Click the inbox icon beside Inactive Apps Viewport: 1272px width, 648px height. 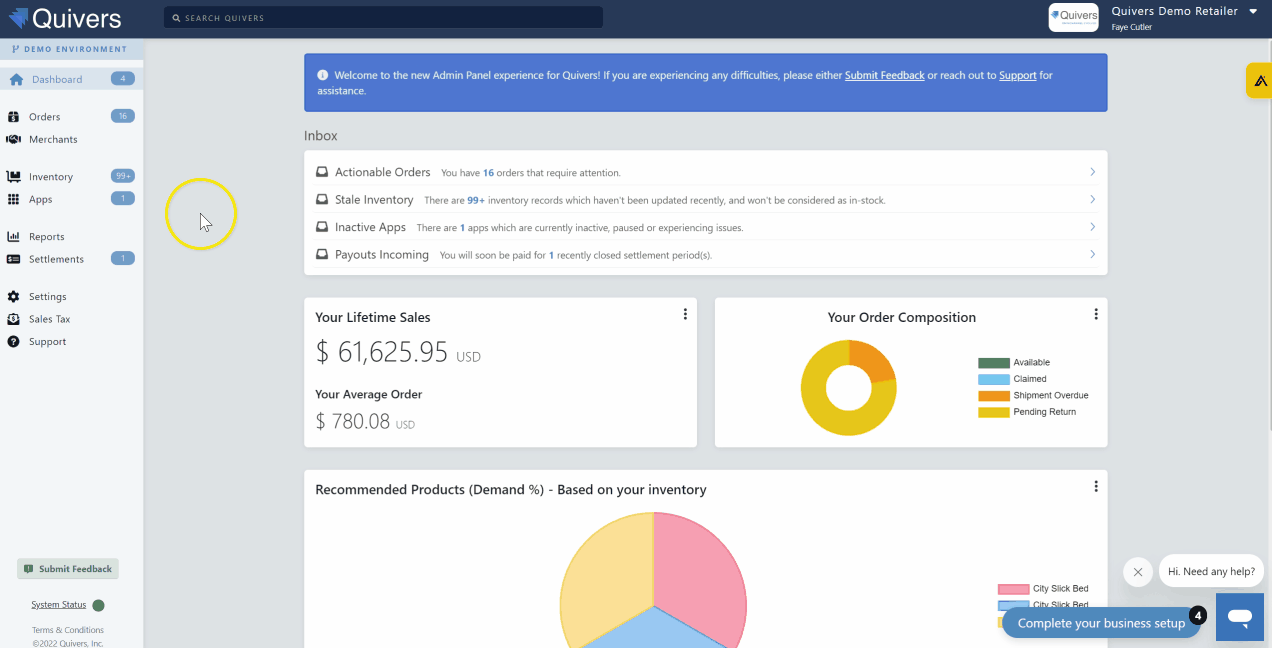tap(322, 227)
